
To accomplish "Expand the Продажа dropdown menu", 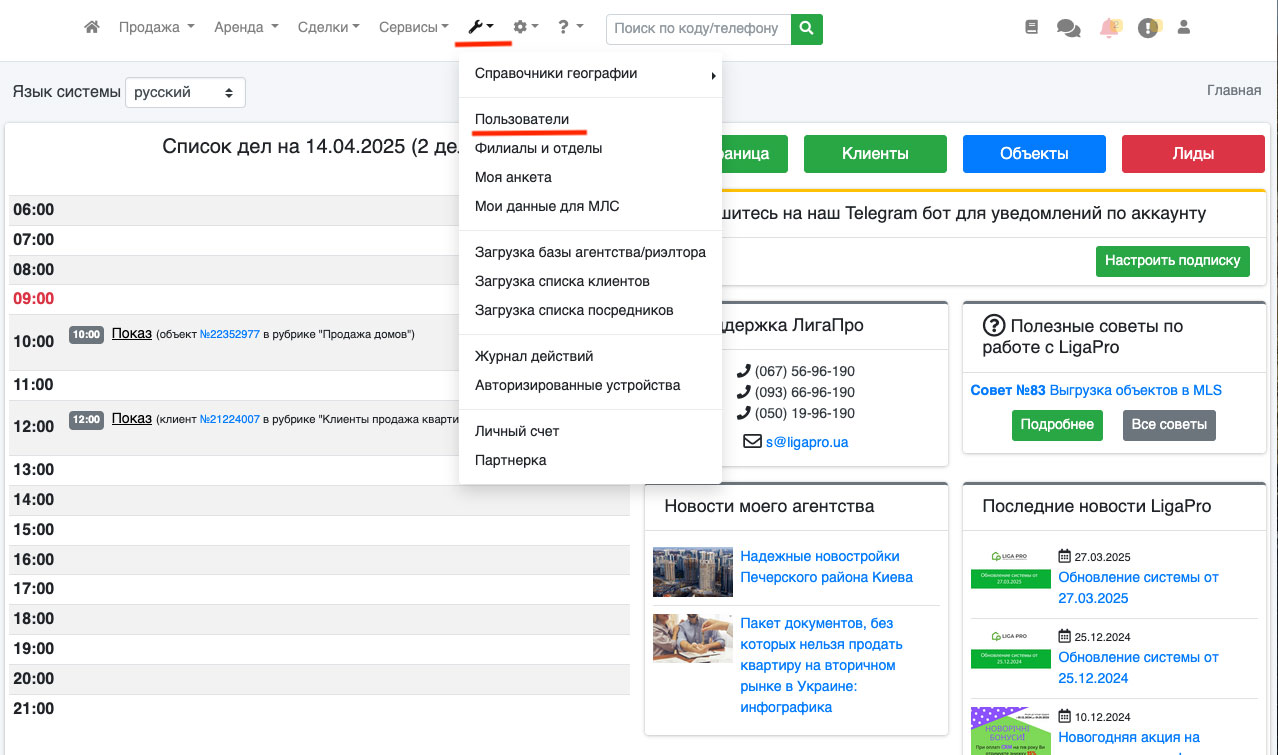I will pos(156,28).
